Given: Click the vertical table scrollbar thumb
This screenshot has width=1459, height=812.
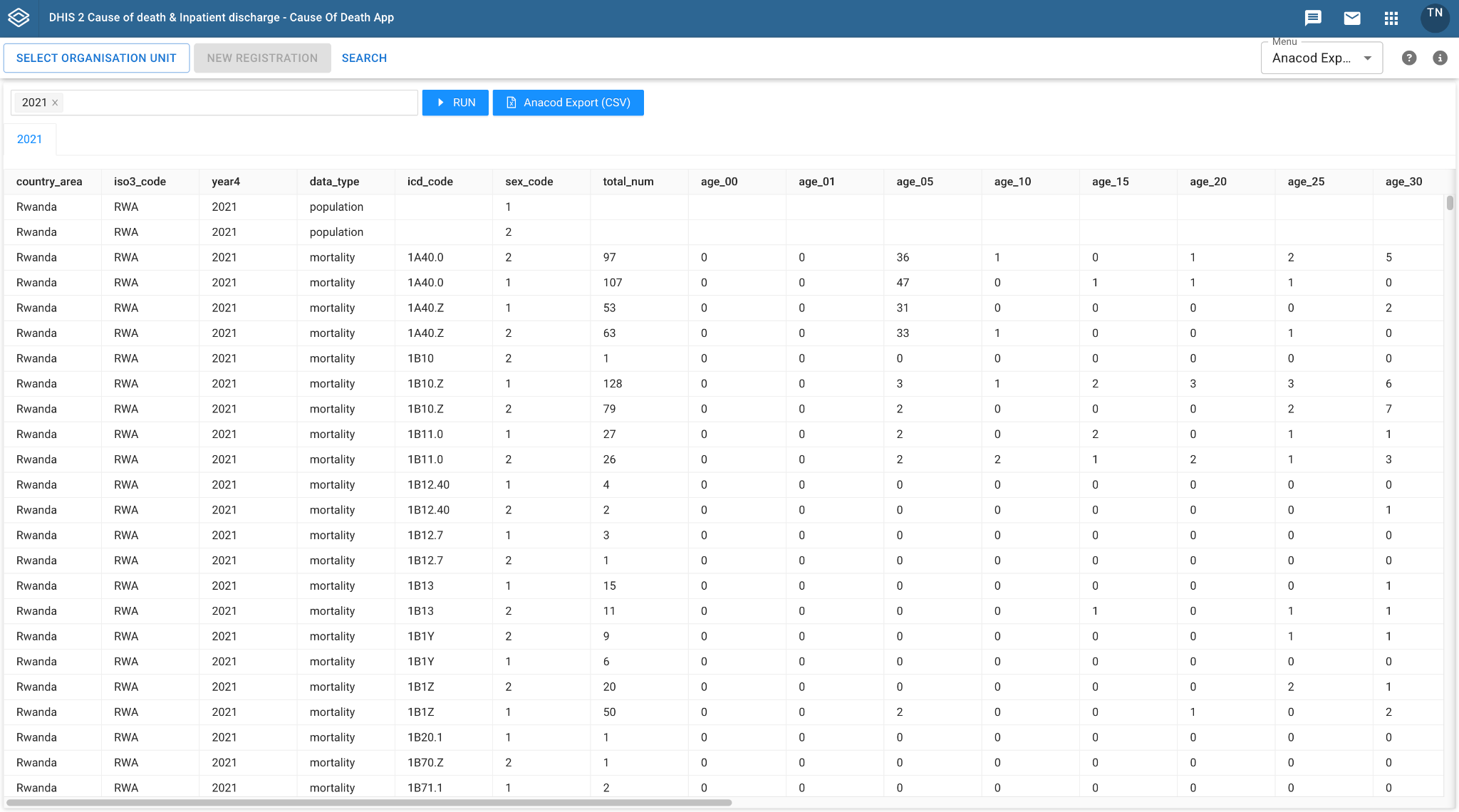Looking at the screenshot, I should [1450, 202].
